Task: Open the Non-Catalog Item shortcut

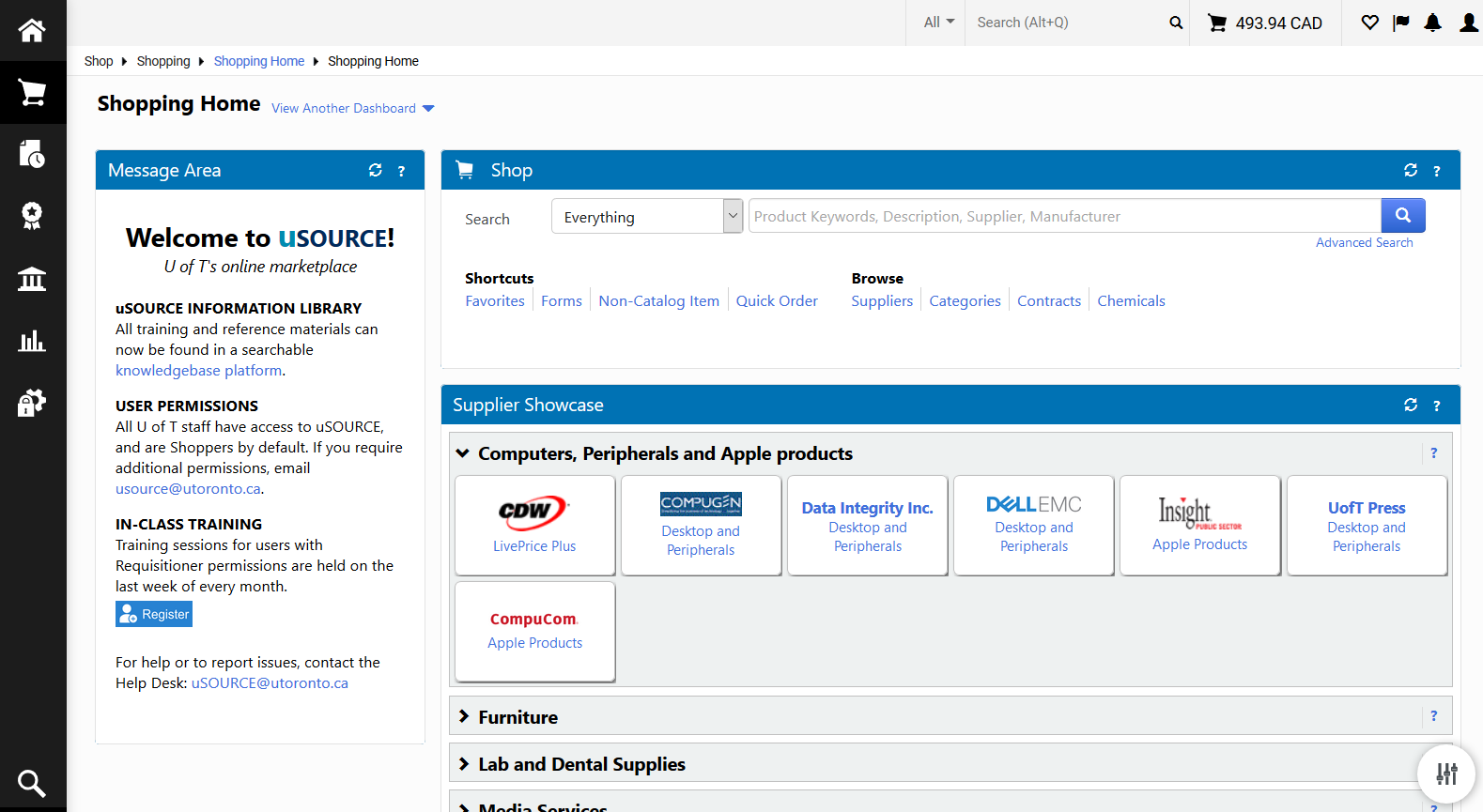Action: (658, 301)
